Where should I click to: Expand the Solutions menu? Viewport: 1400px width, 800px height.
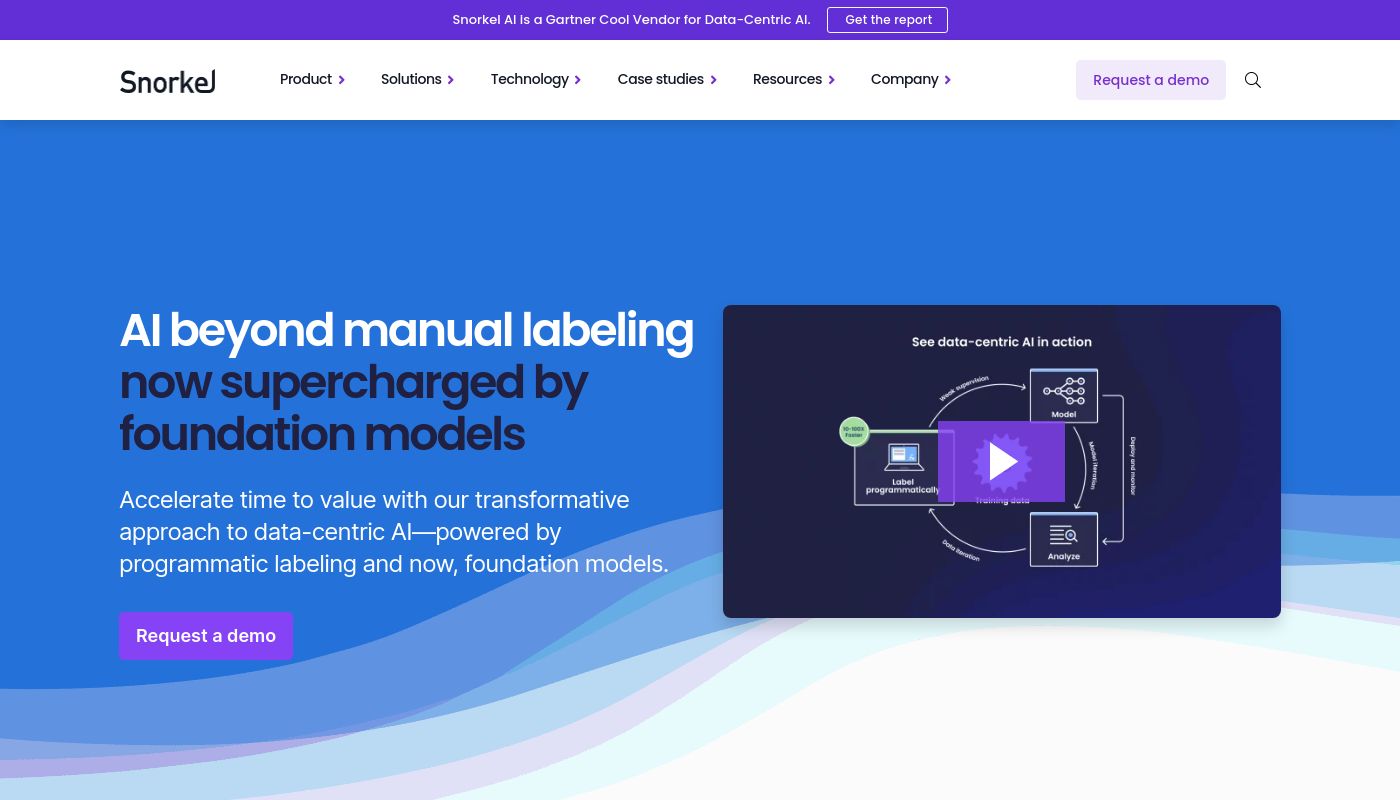pos(417,79)
